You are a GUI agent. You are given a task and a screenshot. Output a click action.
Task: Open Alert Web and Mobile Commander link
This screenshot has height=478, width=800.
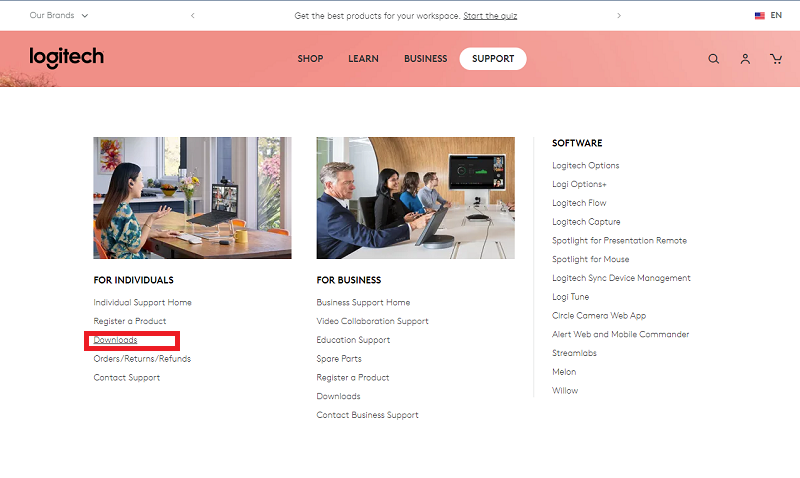(620, 335)
